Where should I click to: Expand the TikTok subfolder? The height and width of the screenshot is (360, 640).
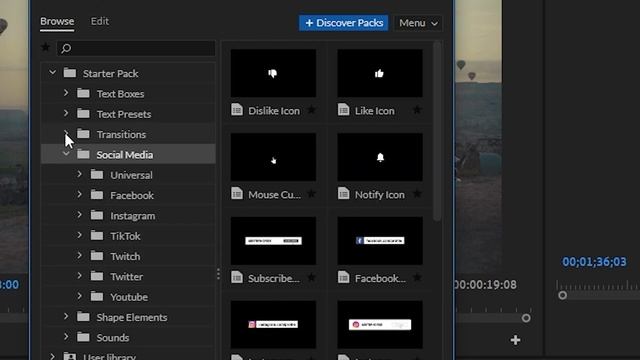[x=80, y=235]
